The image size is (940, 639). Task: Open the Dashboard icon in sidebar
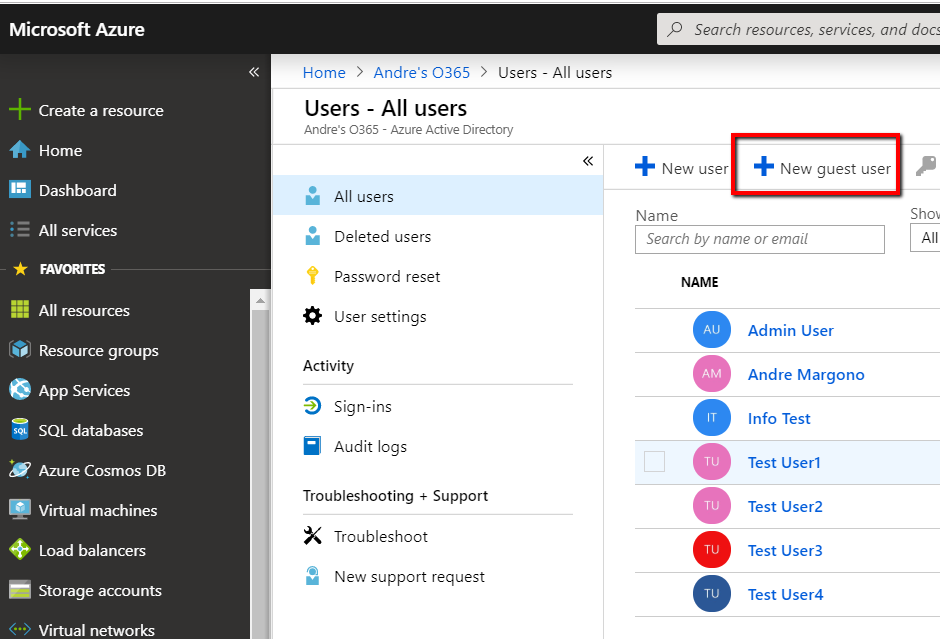[x=19, y=190]
